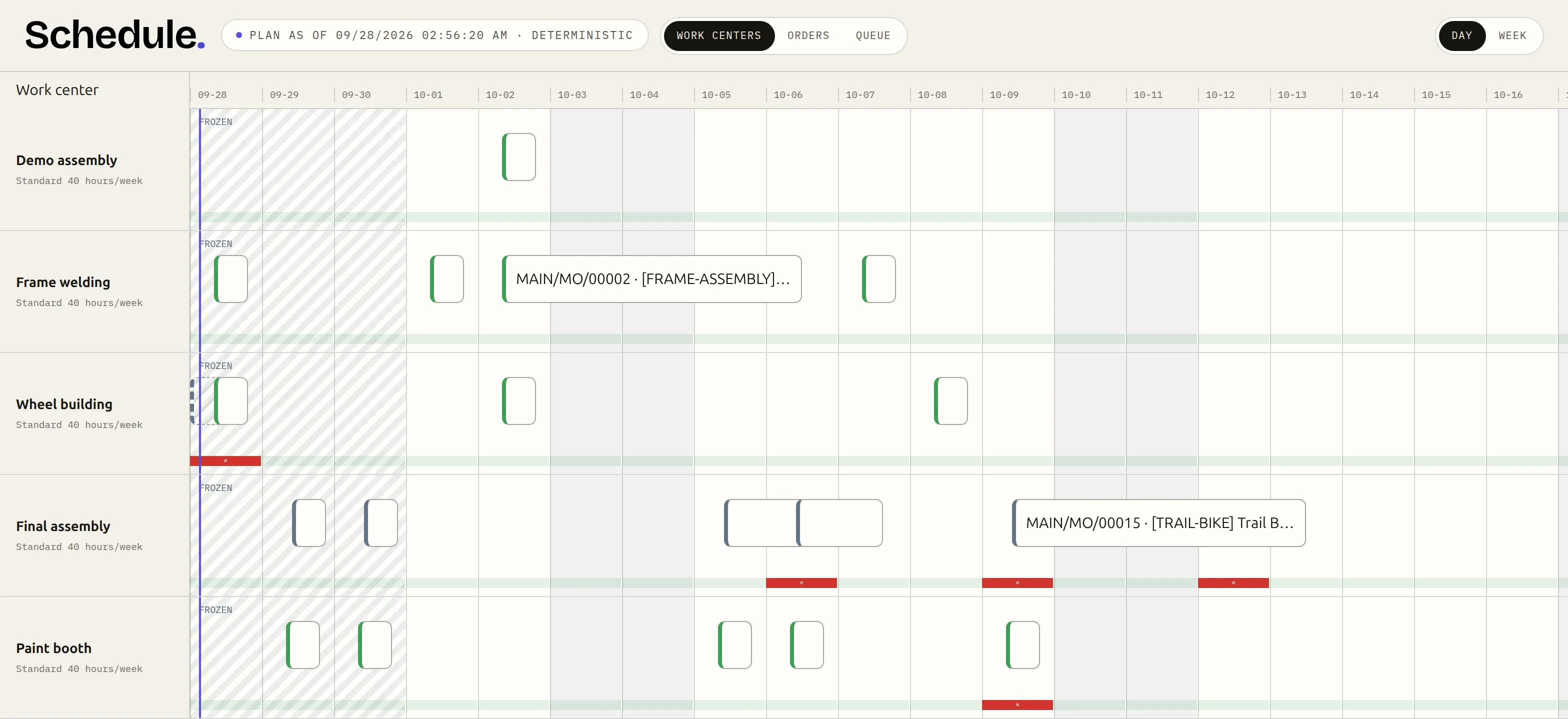Open the Queue tab

[873, 36]
